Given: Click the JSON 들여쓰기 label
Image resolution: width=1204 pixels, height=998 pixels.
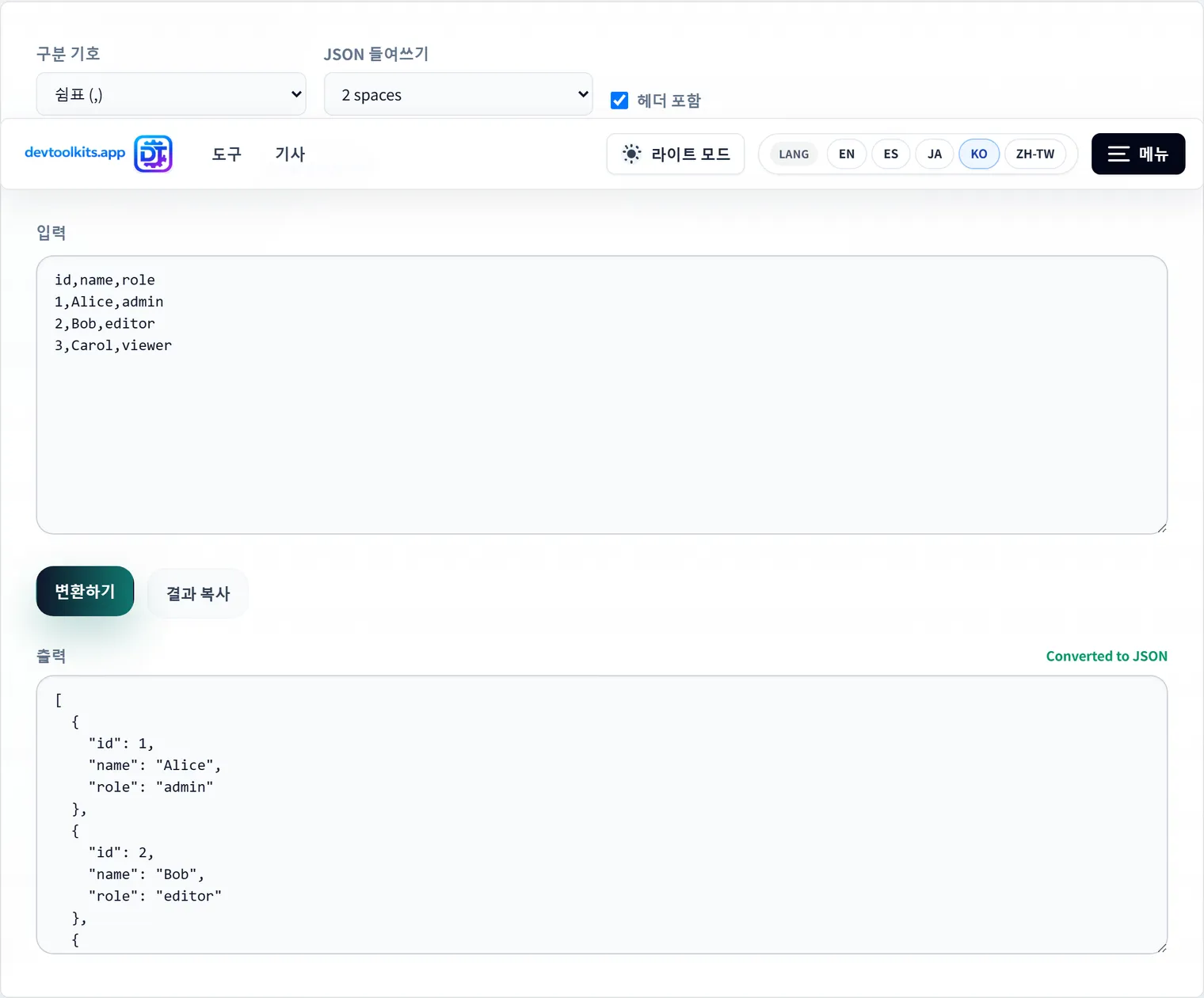Looking at the screenshot, I should [x=376, y=54].
